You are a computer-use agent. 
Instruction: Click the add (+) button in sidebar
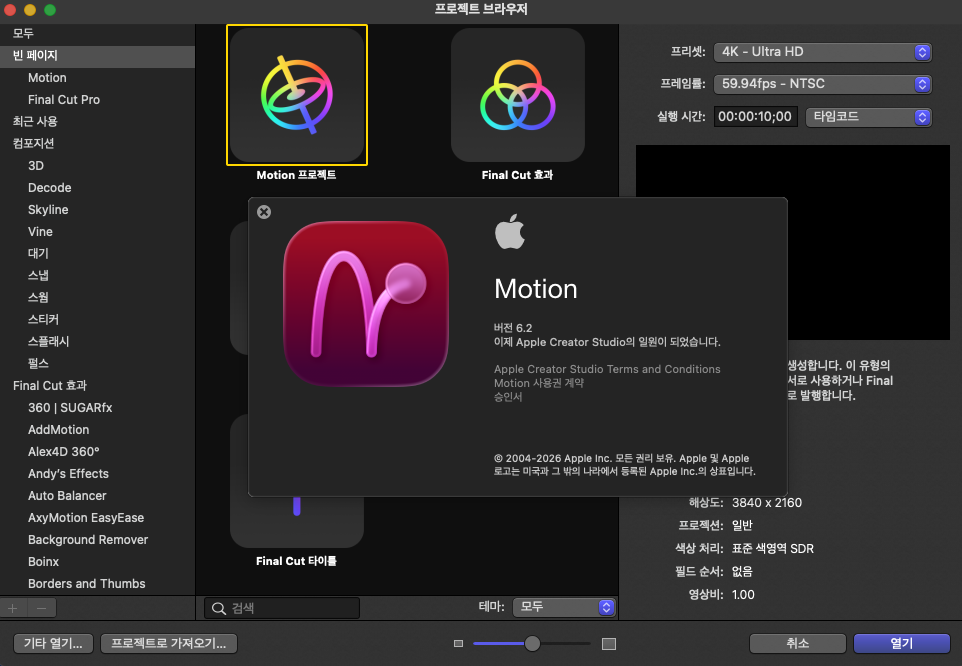tap(13, 608)
